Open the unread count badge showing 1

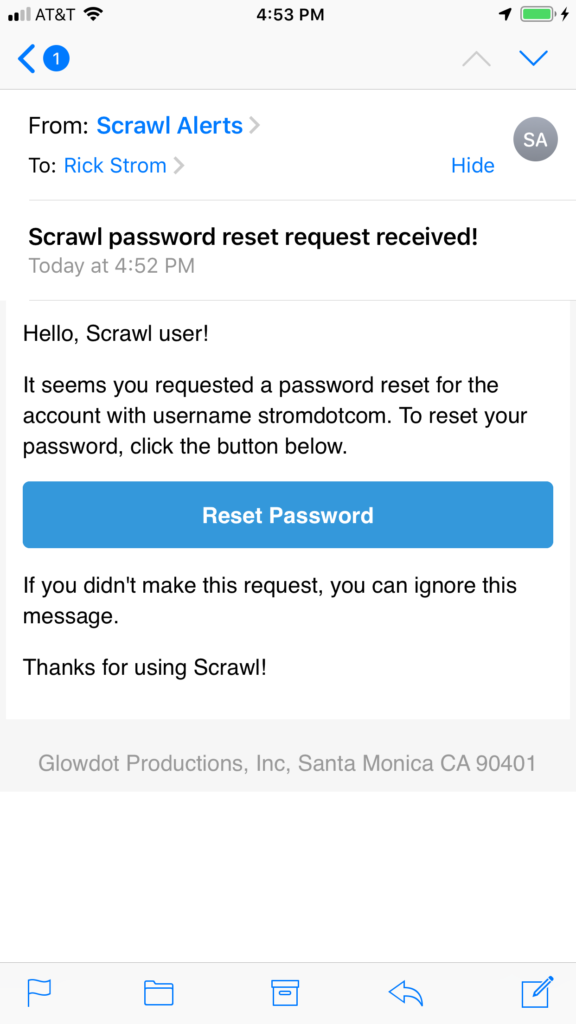(x=56, y=59)
